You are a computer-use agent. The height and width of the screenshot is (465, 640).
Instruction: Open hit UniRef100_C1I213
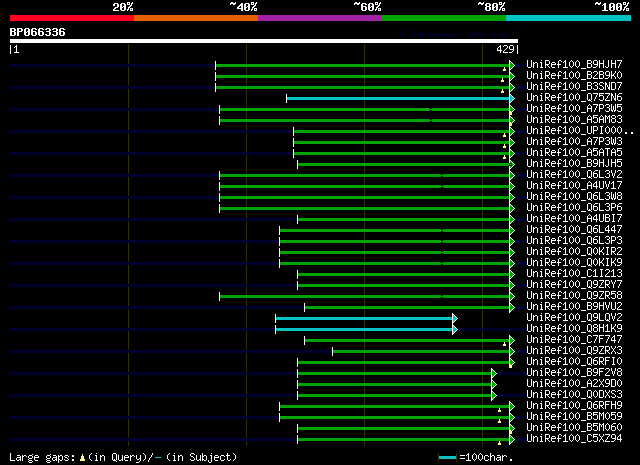(574, 274)
